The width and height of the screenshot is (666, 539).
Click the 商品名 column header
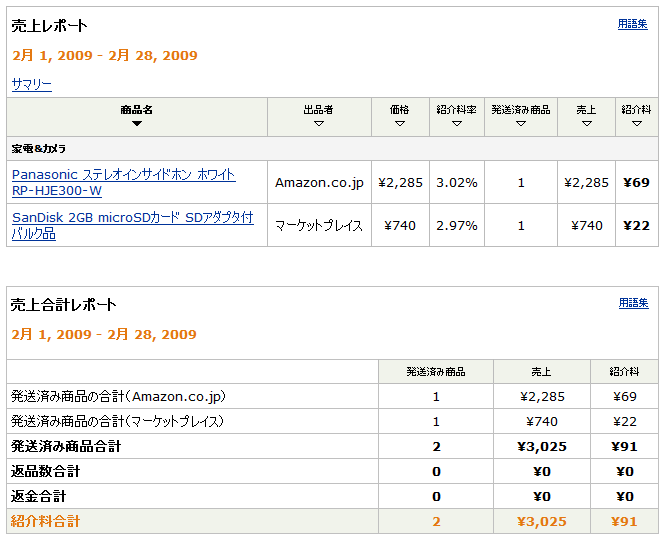tap(137, 109)
